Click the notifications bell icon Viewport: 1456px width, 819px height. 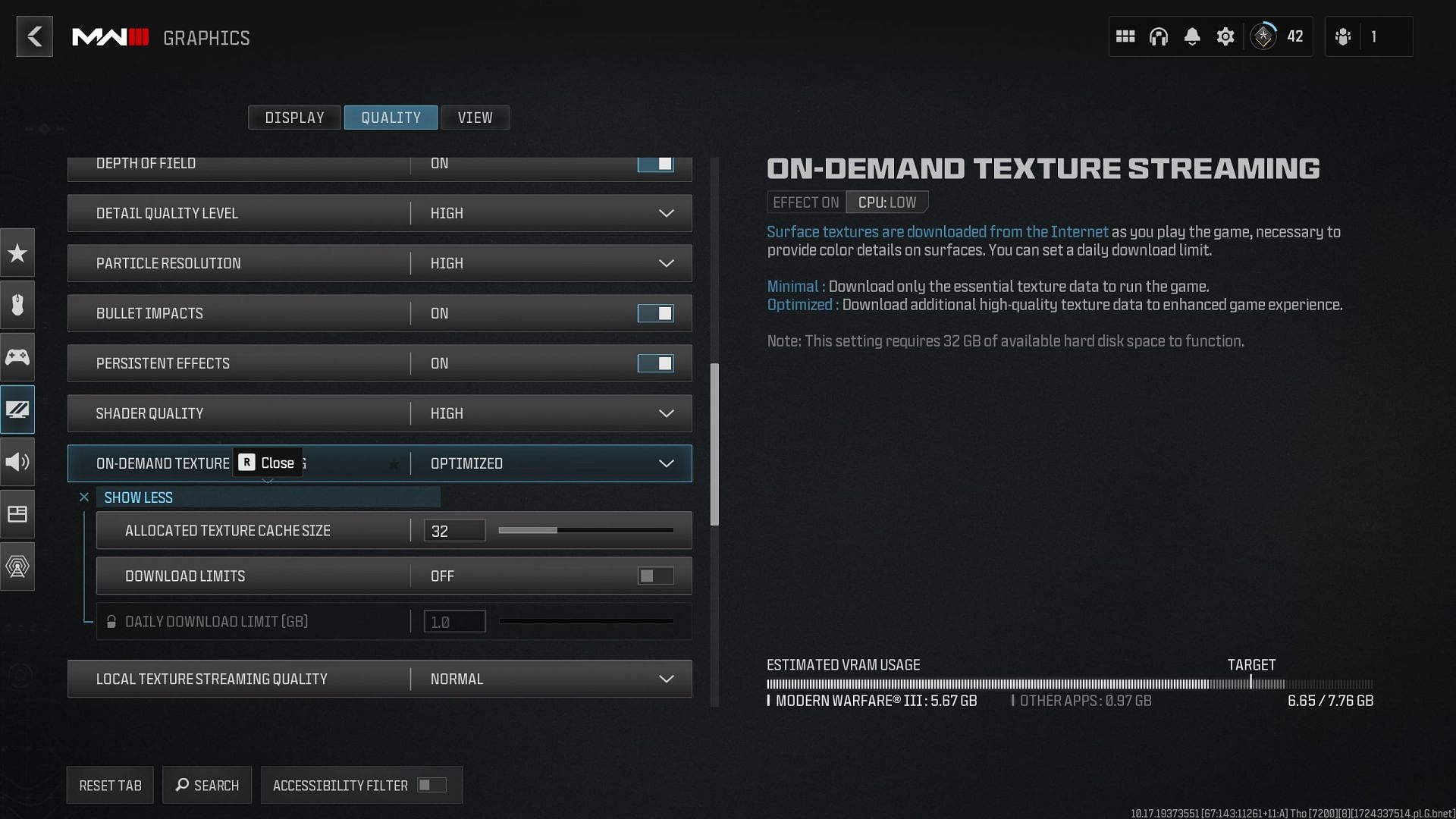tap(1192, 37)
